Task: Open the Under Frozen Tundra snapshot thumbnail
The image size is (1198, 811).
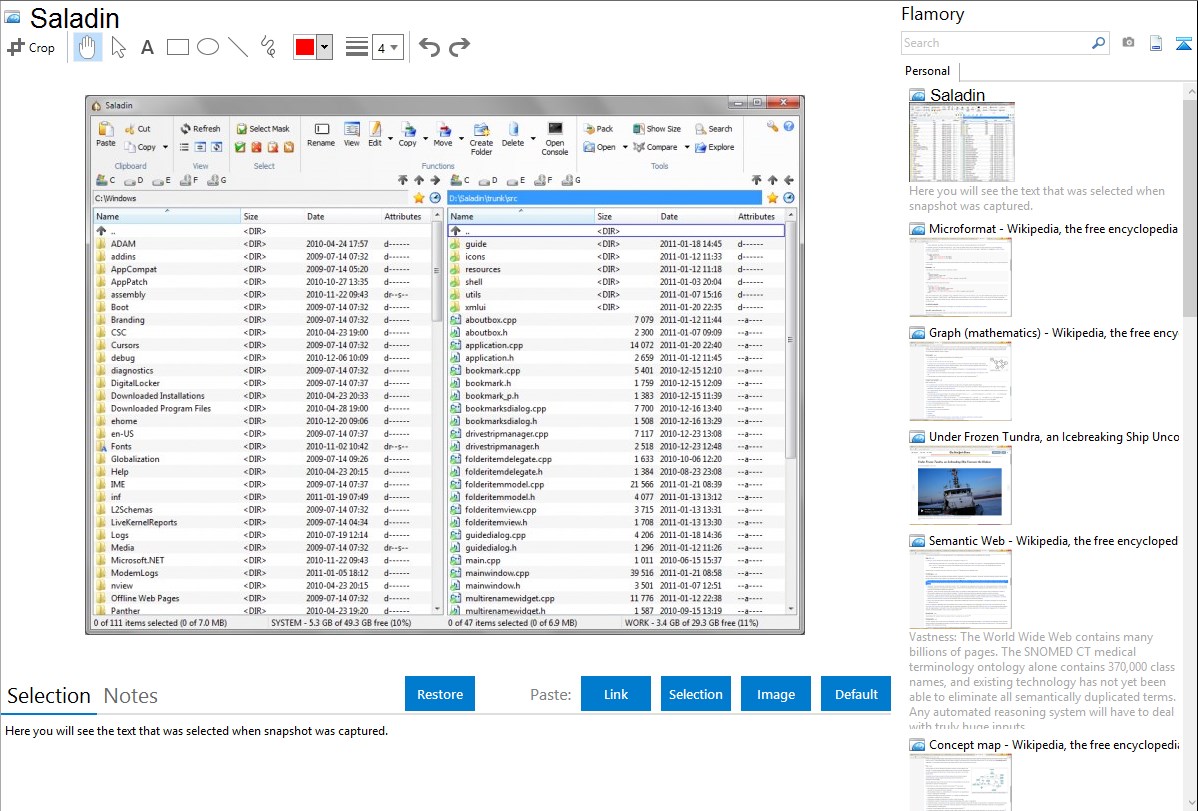Action: pyautogui.click(x=960, y=485)
